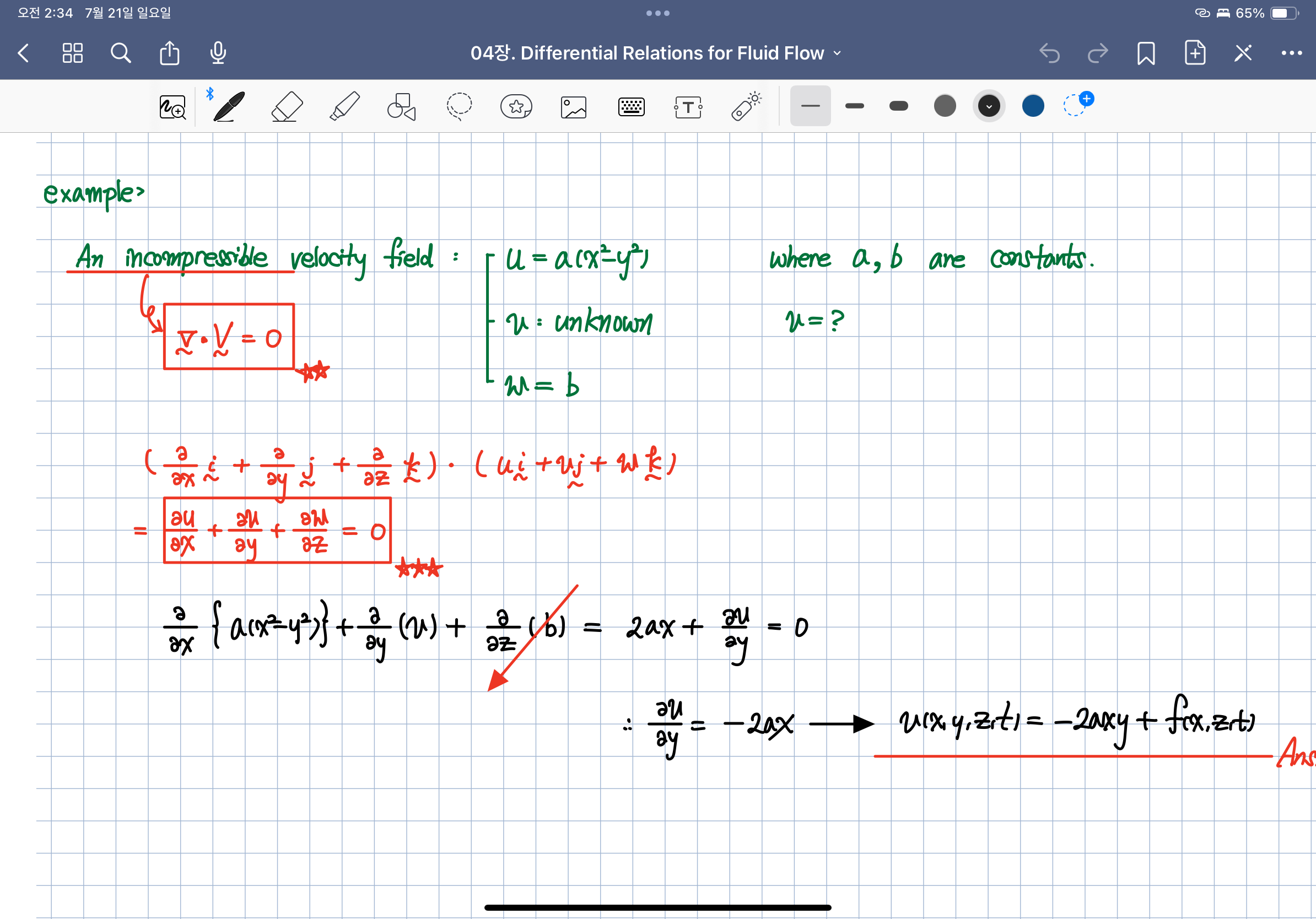Open the thumbnail grid view
Image resolution: width=1316 pixels, height=919 pixels.
[x=72, y=53]
